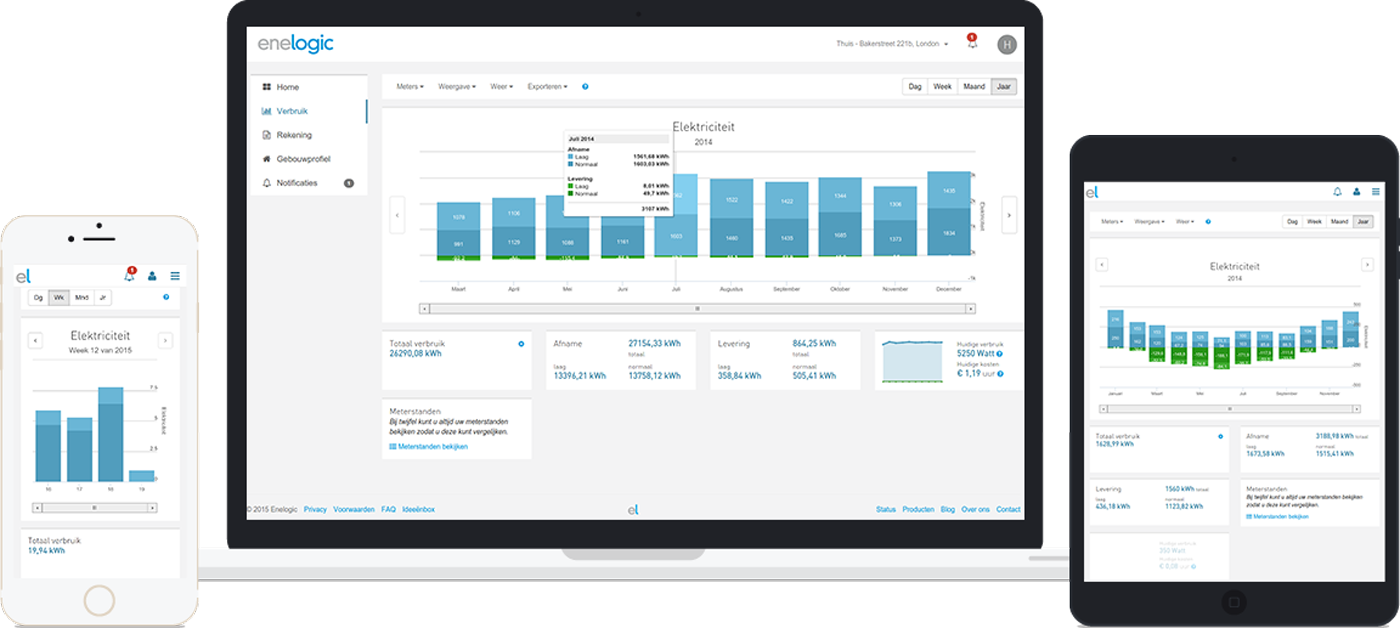Go to Gebouwprofiel in the laptop sidebar
Image resolution: width=1400 pixels, height=628 pixels.
click(303, 159)
